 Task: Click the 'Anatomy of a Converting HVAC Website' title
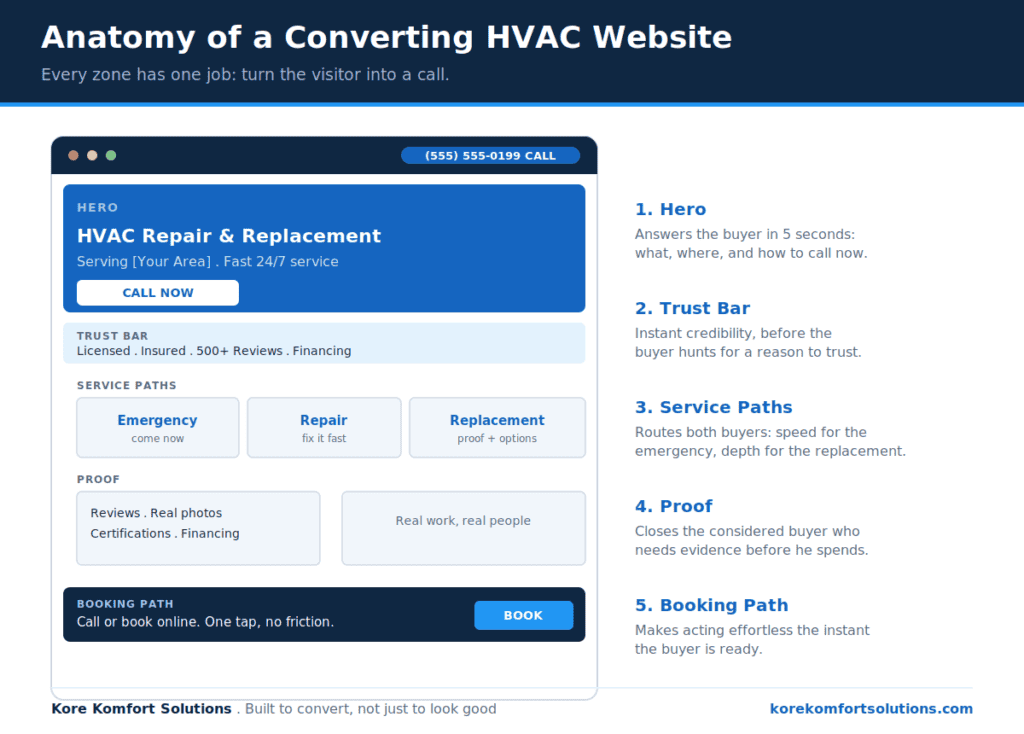click(387, 37)
